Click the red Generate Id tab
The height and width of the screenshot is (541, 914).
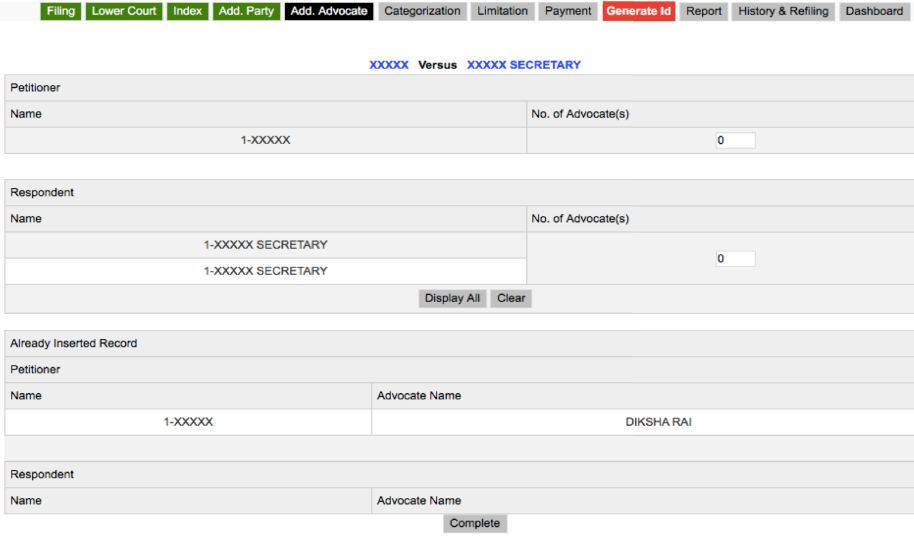click(x=638, y=12)
